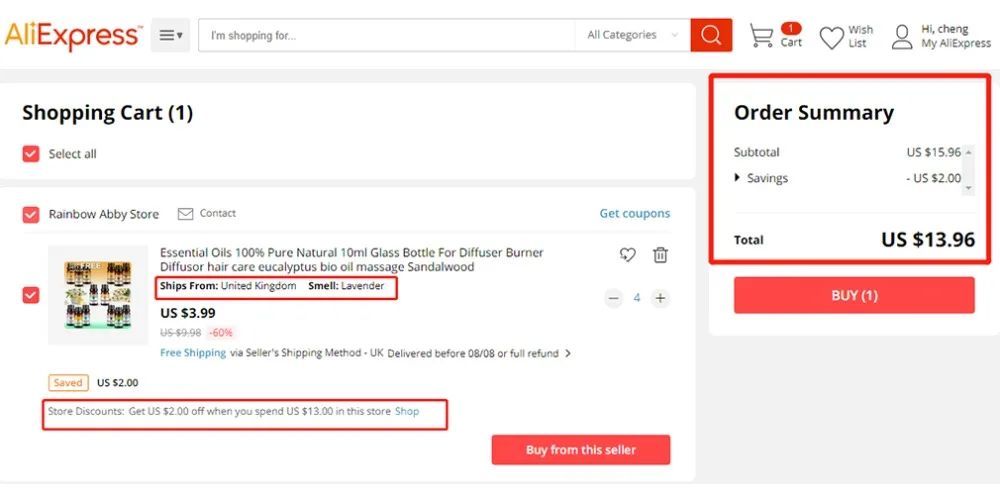Click the struck-through US $9.98 price
Viewport: 1000px width, 495px height.
180,332
